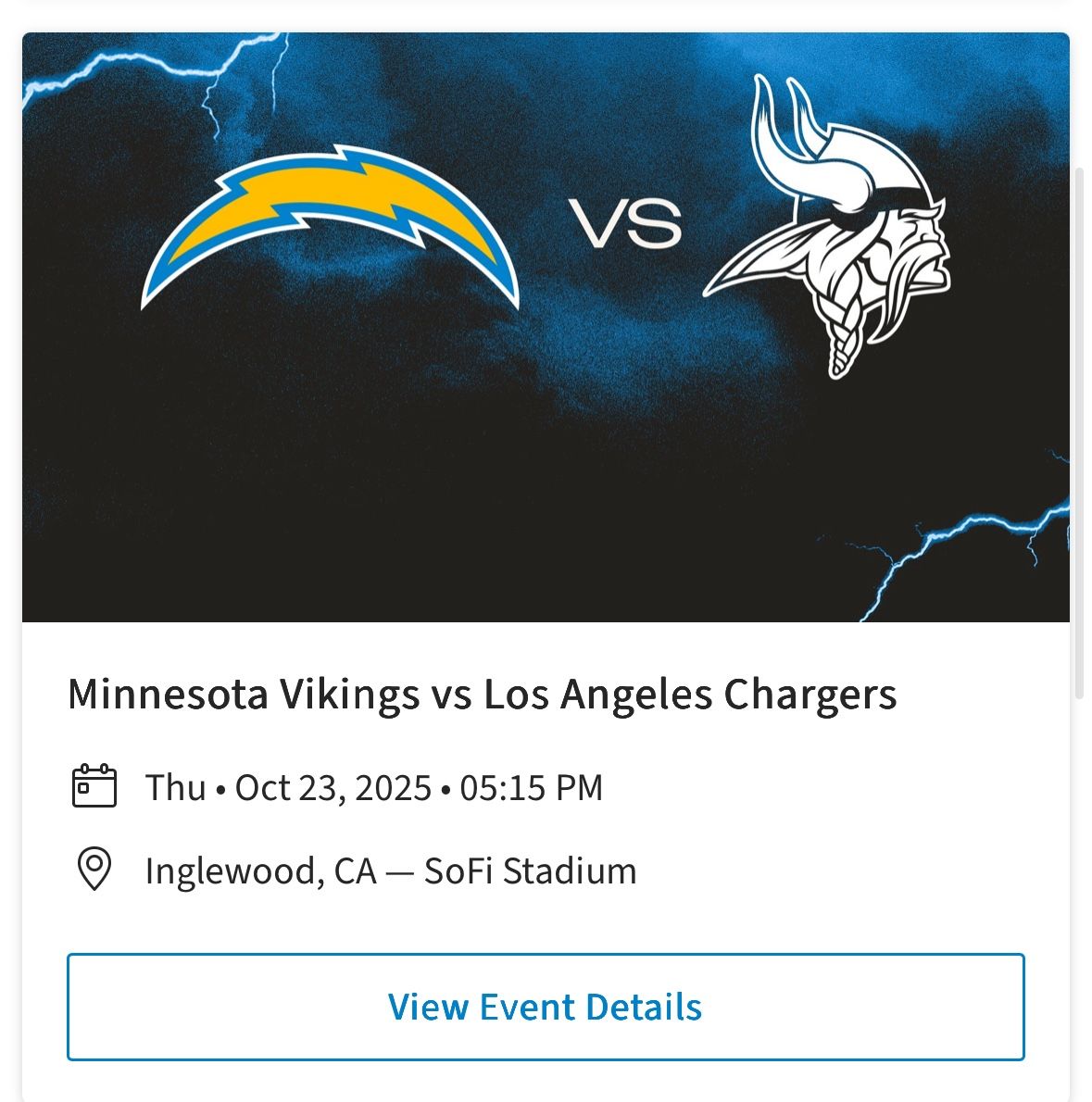Viewport: 1092px width, 1102px height.
Task: Click "Minnesota Vikings" in the event title
Action: [243, 695]
